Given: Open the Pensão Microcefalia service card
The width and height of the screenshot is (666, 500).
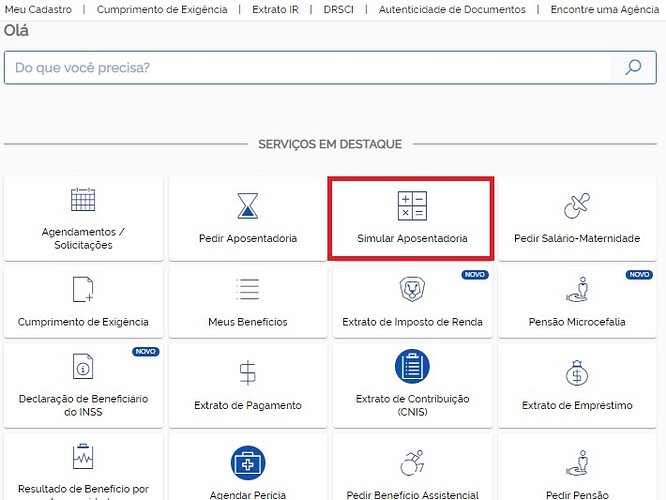Looking at the screenshot, I should click(x=577, y=300).
